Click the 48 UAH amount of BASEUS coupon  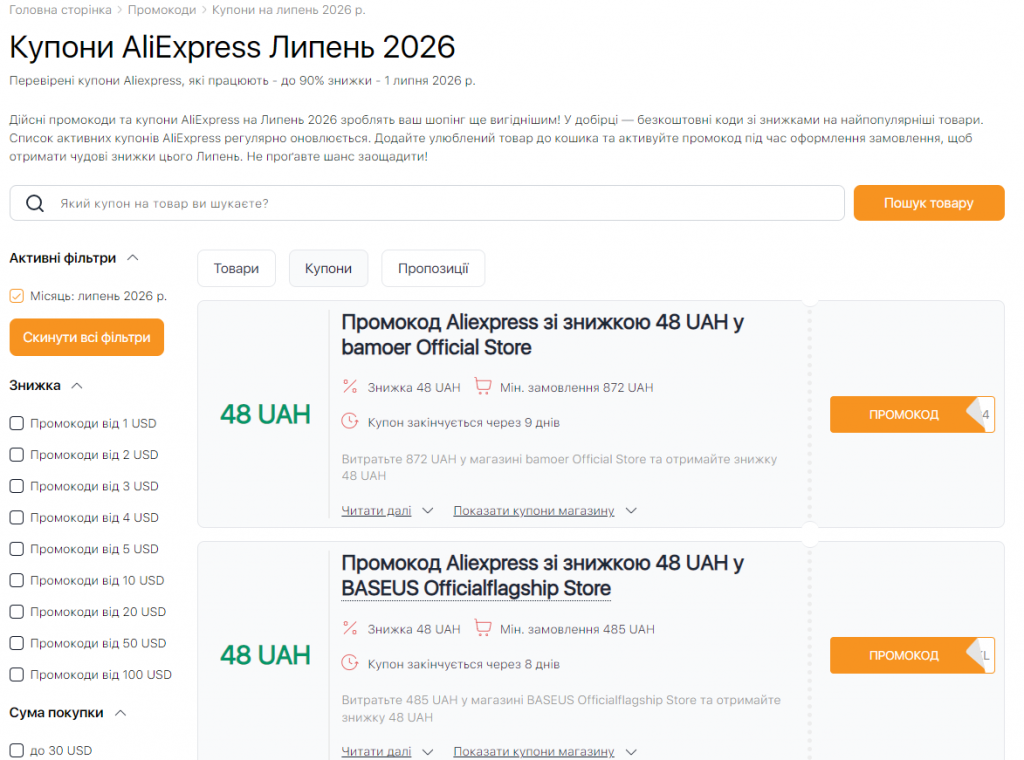265,656
